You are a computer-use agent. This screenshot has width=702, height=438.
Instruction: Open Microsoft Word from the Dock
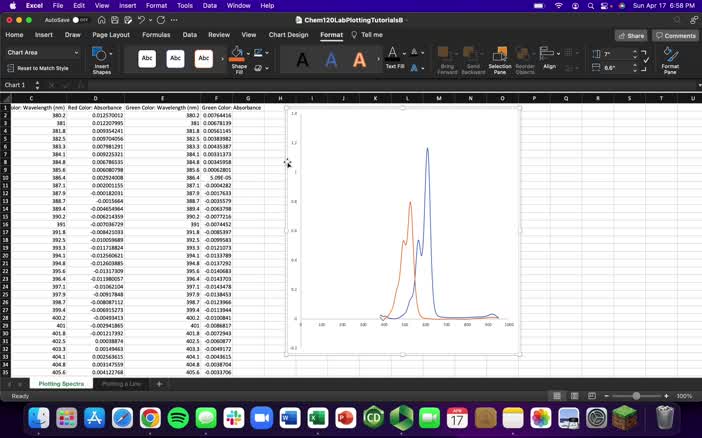pos(290,419)
